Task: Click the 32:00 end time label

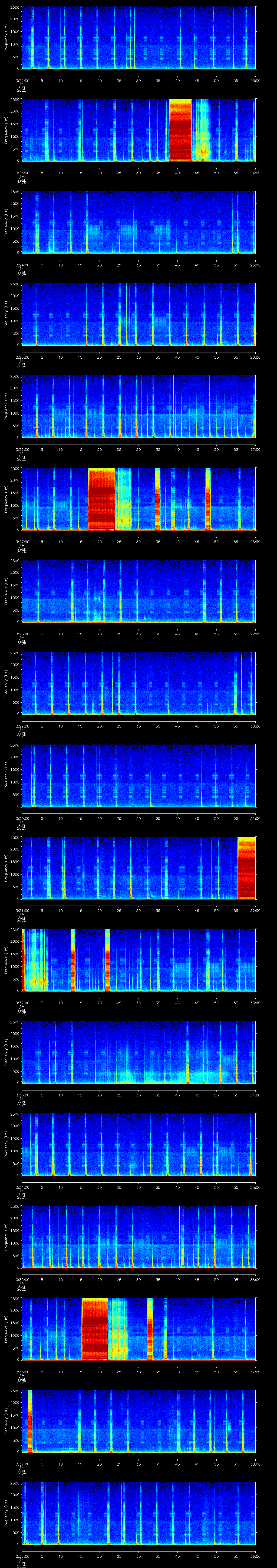Action: coord(255,910)
